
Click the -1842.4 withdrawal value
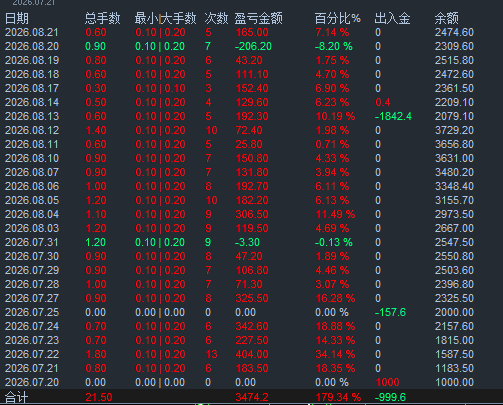[x=393, y=116]
